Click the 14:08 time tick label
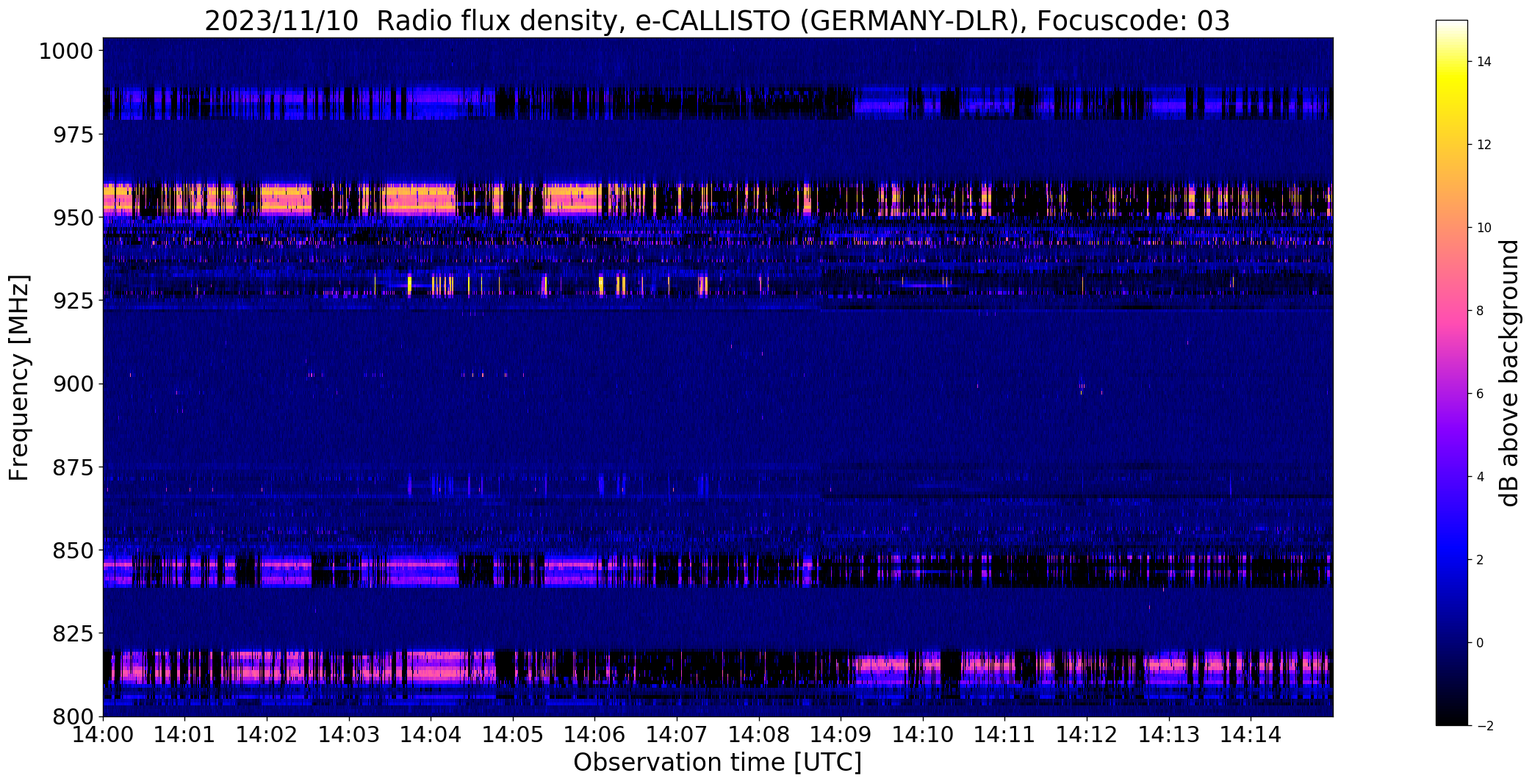This screenshot has height=784, width=1532. click(759, 735)
